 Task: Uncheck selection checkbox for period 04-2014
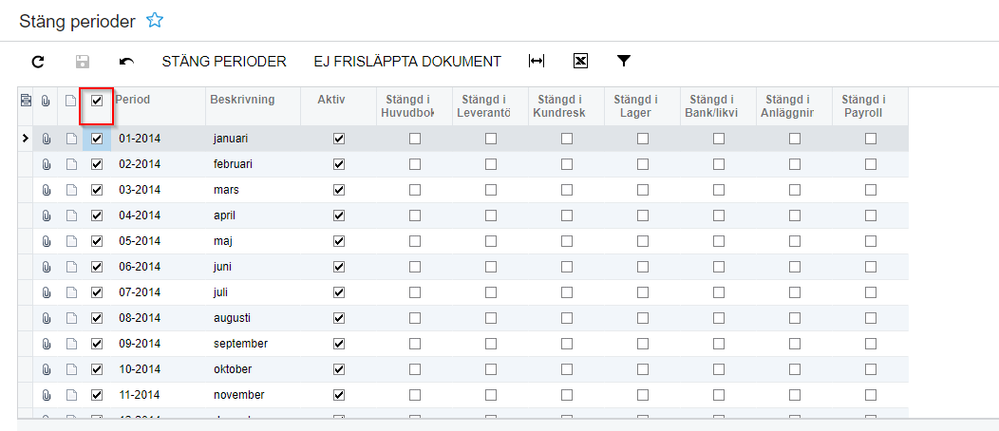click(x=97, y=215)
